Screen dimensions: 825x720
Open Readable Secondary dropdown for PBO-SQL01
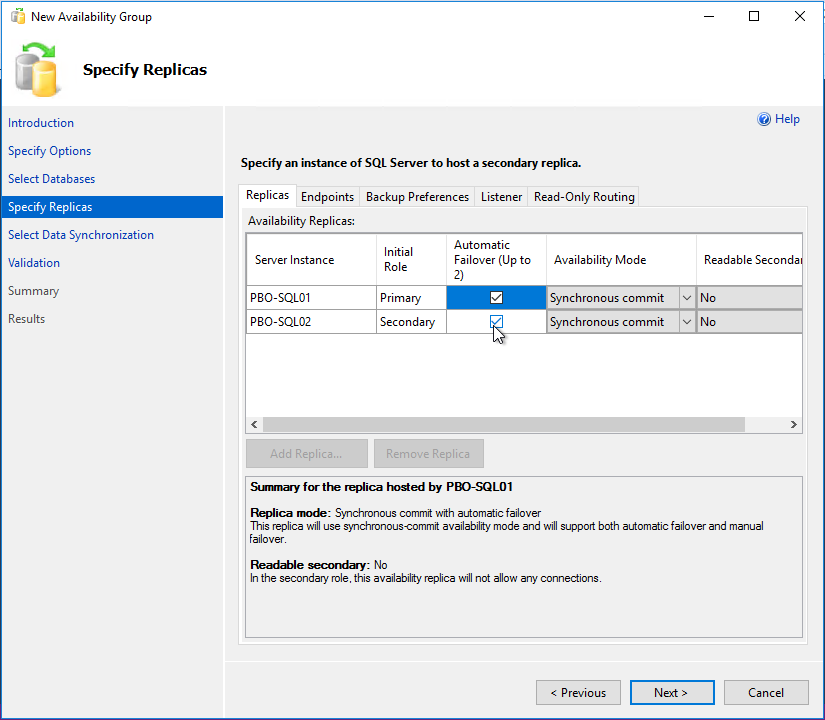point(750,298)
